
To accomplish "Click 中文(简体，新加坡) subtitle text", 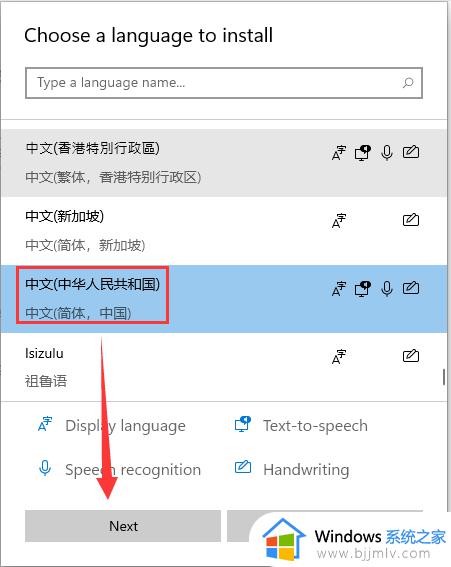I will 85,245.
